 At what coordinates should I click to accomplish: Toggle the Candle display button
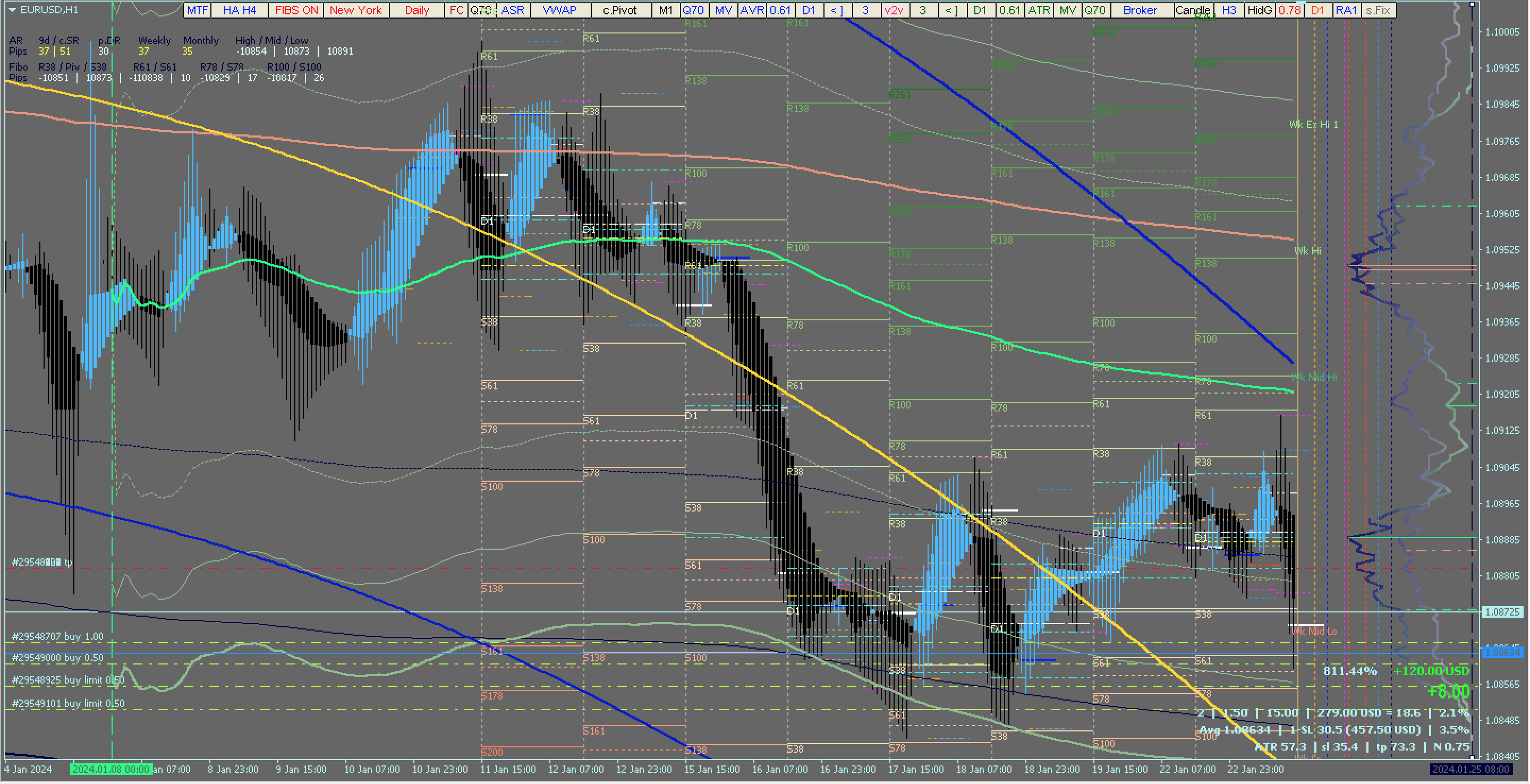coord(1193,10)
